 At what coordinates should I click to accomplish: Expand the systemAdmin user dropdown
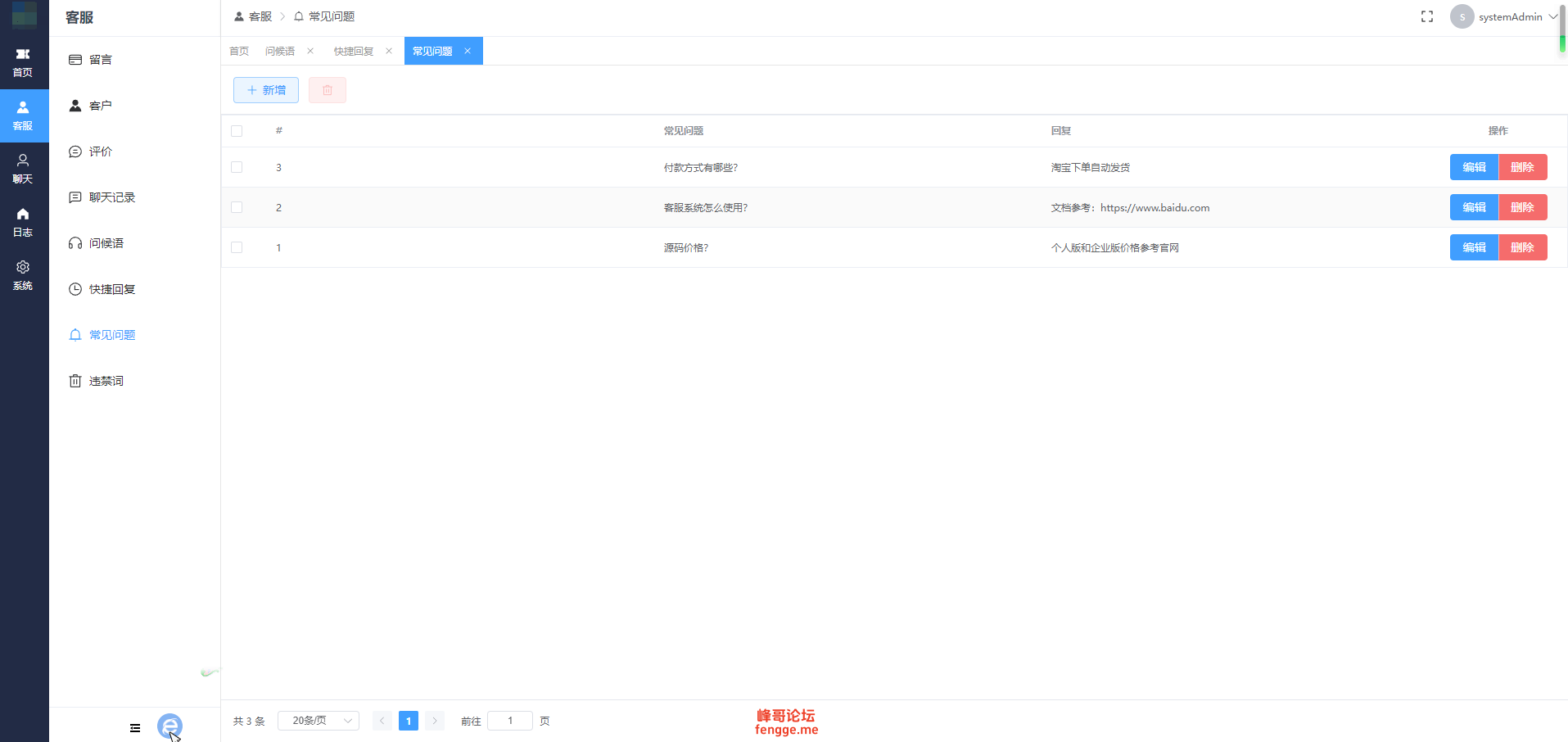point(1552,16)
